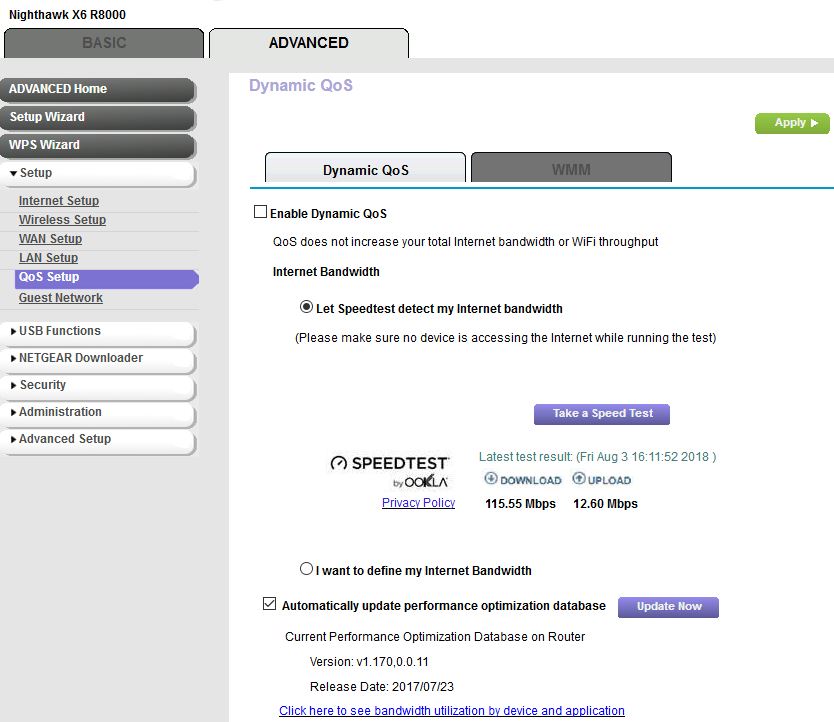Open the Dynamic QoS tab
The image size is (834, 722).
[365, 169]
